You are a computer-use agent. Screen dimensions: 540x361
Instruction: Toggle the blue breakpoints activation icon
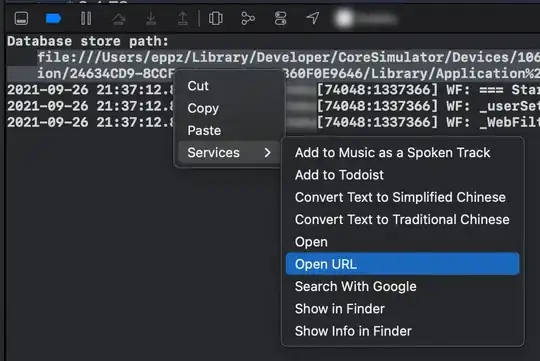click(x=53, y=18)
